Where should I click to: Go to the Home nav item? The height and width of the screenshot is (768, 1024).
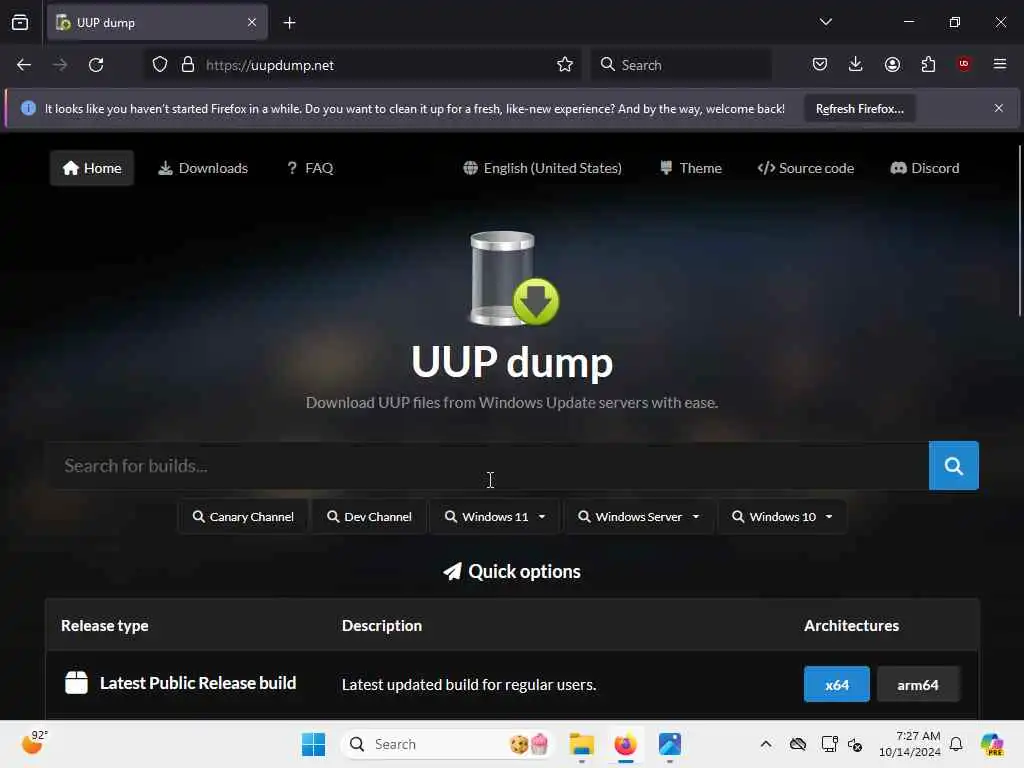click(x=92, y=168)
